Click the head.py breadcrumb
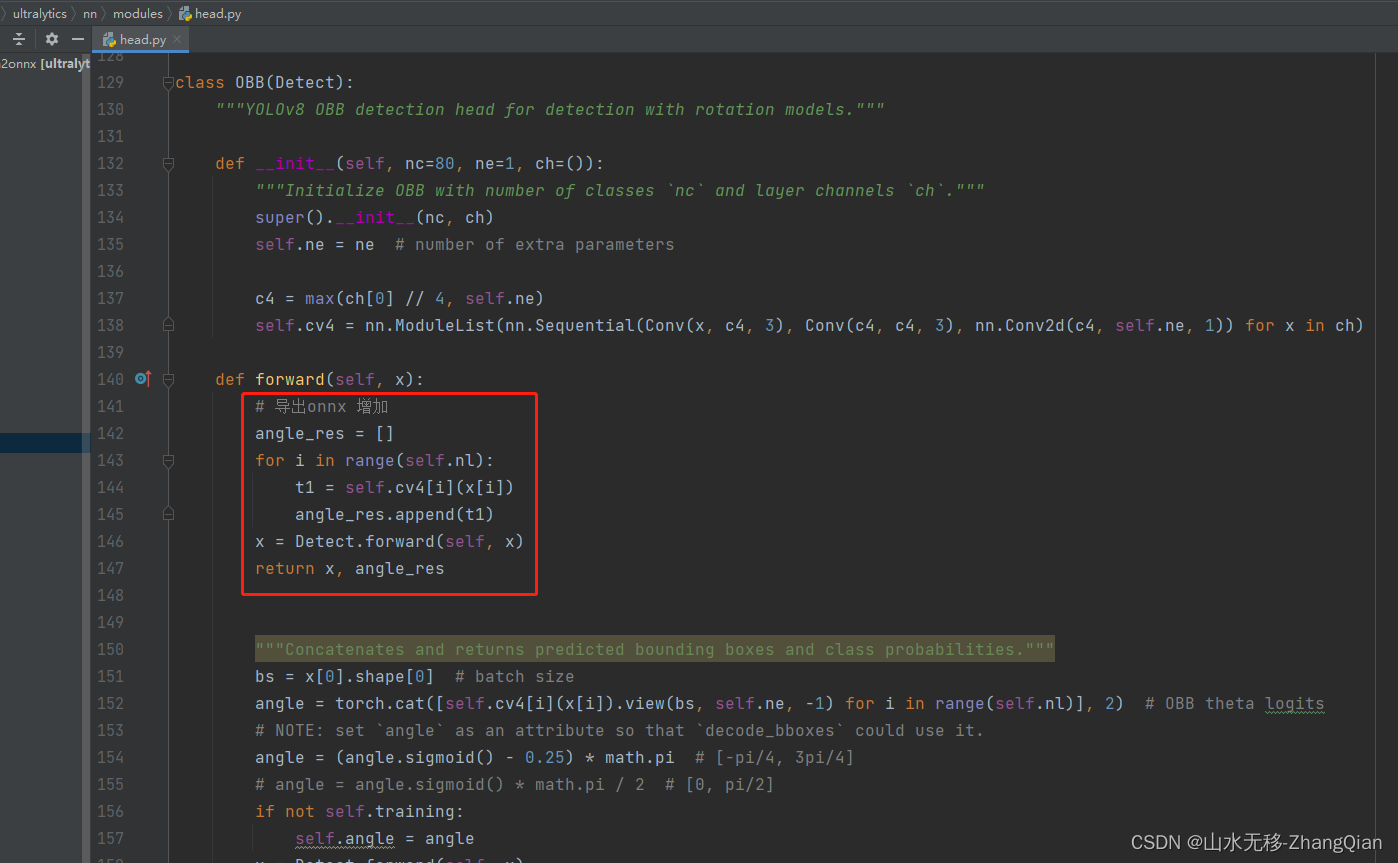 click(x=210, y=14)
